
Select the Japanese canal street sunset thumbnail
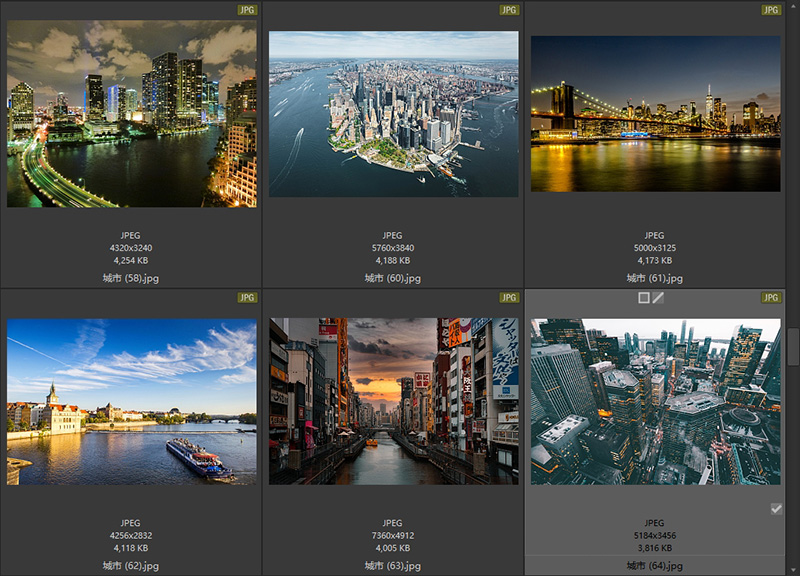(393, 402)
